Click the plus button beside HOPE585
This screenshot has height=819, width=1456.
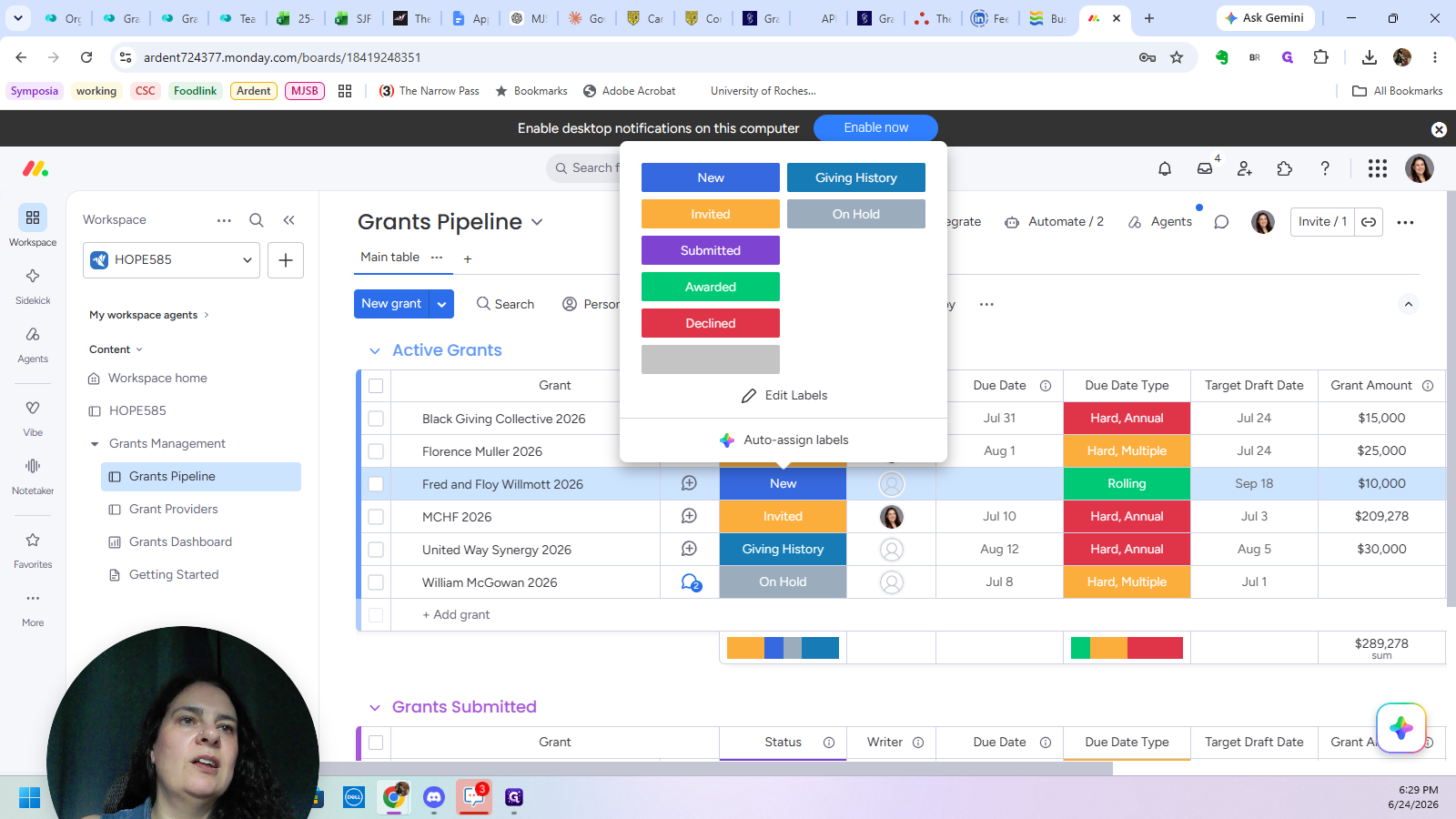point(285,260)
